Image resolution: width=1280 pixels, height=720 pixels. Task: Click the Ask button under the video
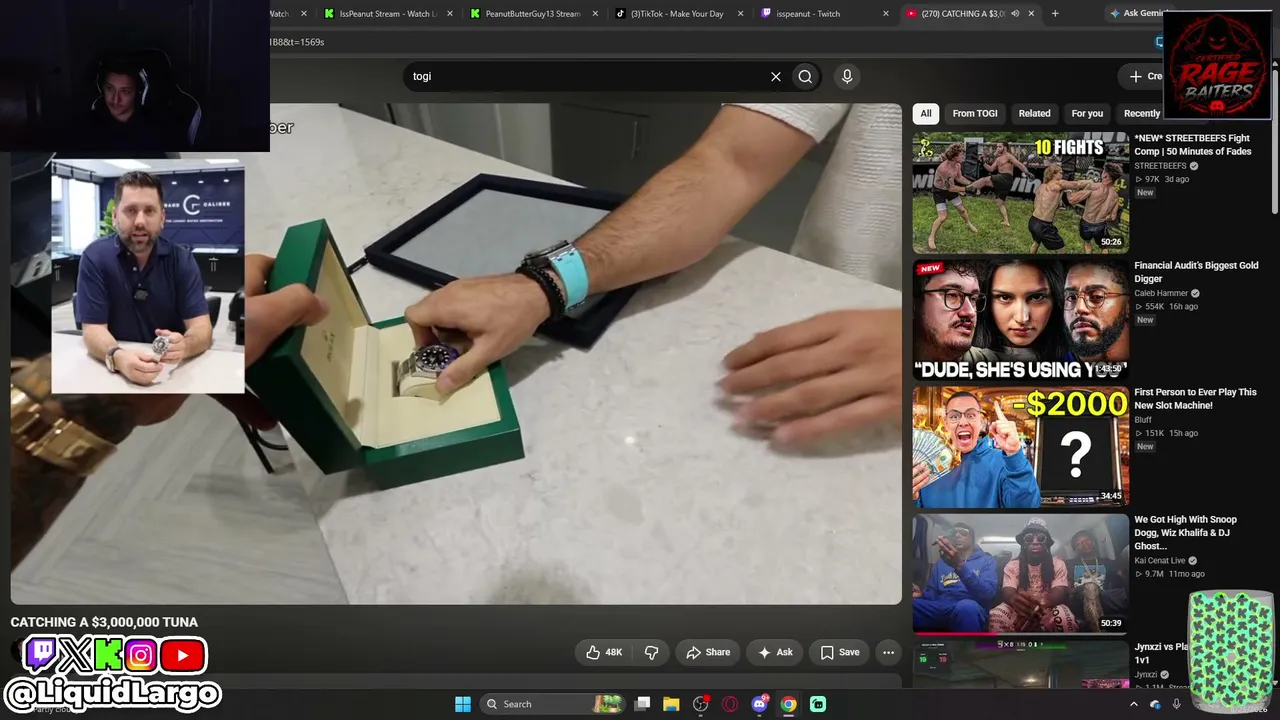(775, 652)
